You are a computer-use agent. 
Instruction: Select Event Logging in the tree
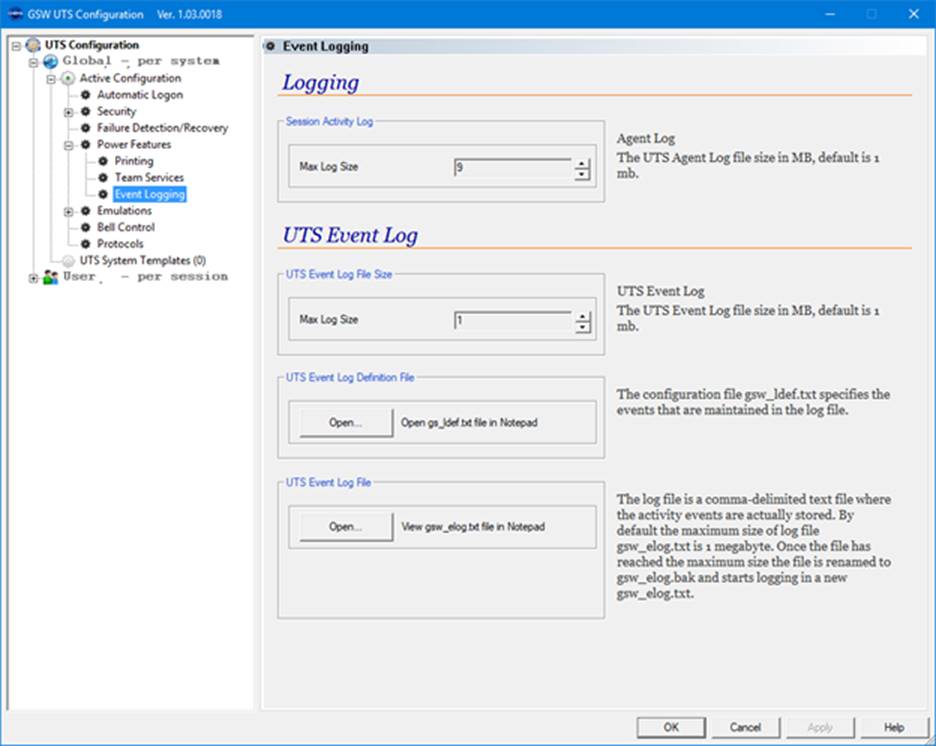pyautogui.click(x=150, y=194)
